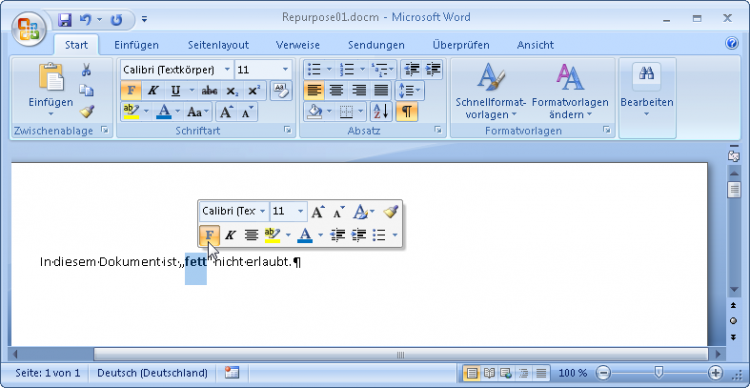The image size is (750, 388).
Task: Toggle strikethrough abc button
Action: [210, 91]
